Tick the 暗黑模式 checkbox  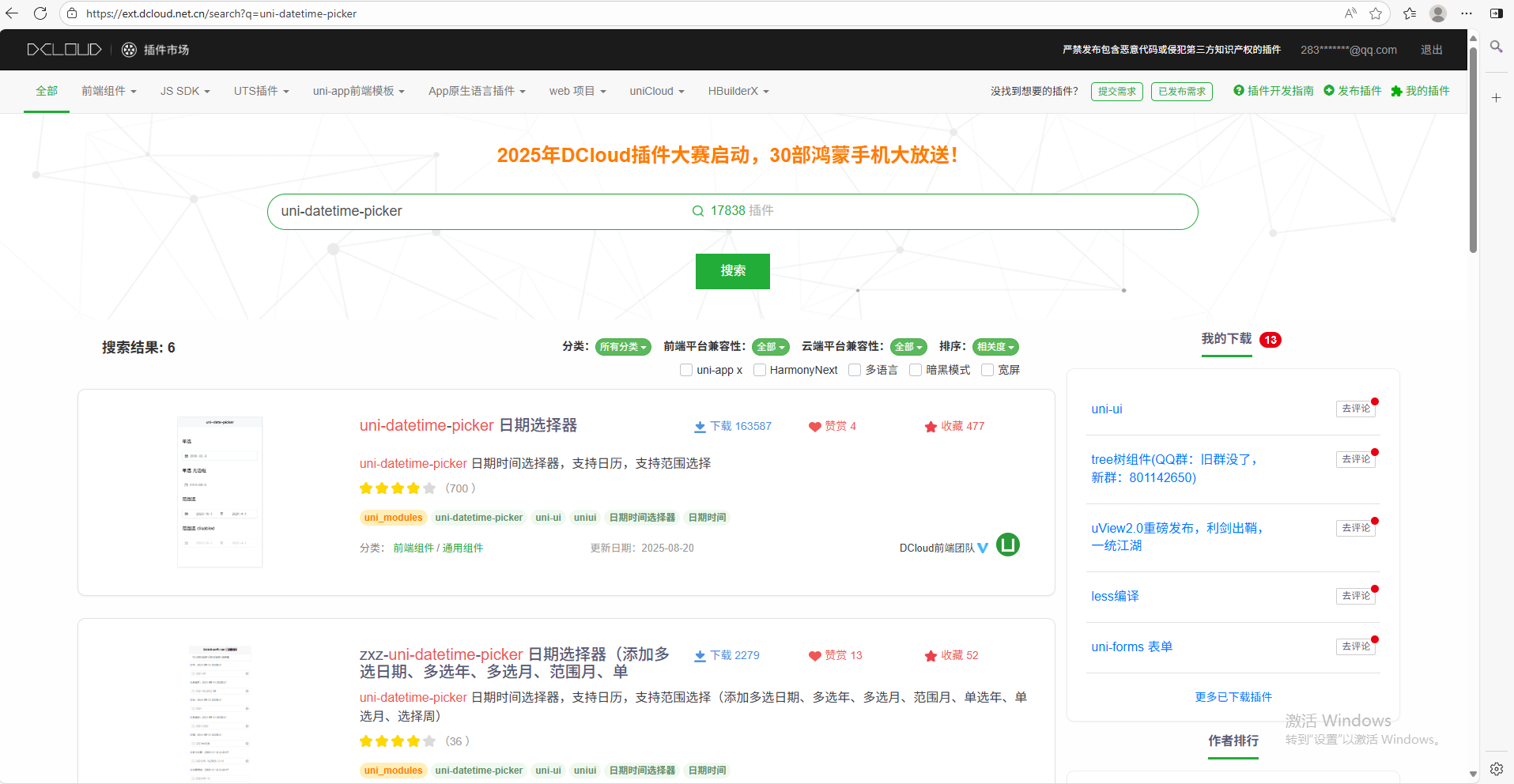click(916, 370)
